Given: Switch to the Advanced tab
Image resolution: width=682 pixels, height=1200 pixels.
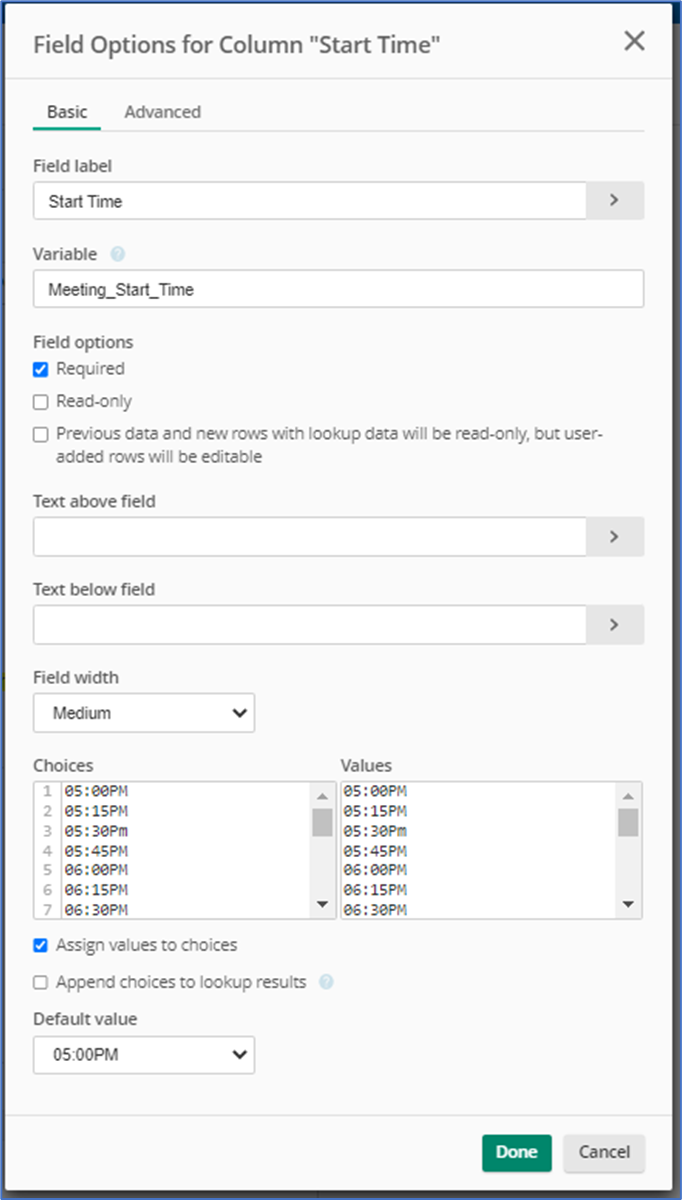Looking at the screenshot, I should click(x=162, y=112).
